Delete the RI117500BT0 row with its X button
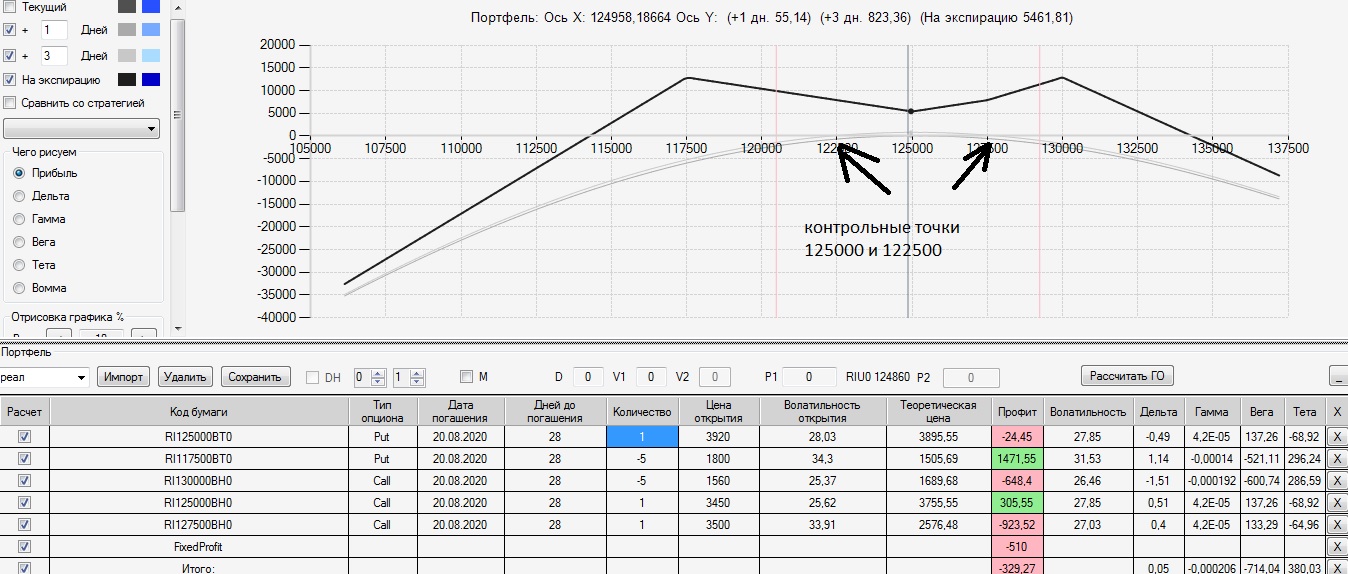The image size is (1348, 574). tap(1338, 459)
